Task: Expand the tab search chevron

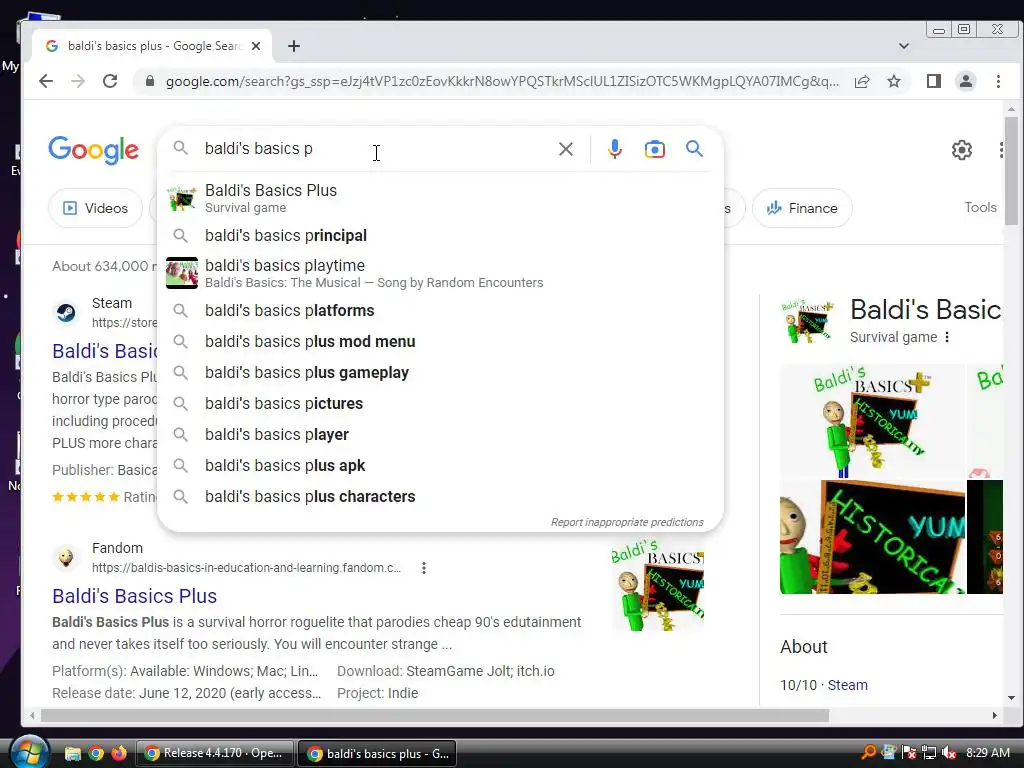Action: [x=904, y=46]
